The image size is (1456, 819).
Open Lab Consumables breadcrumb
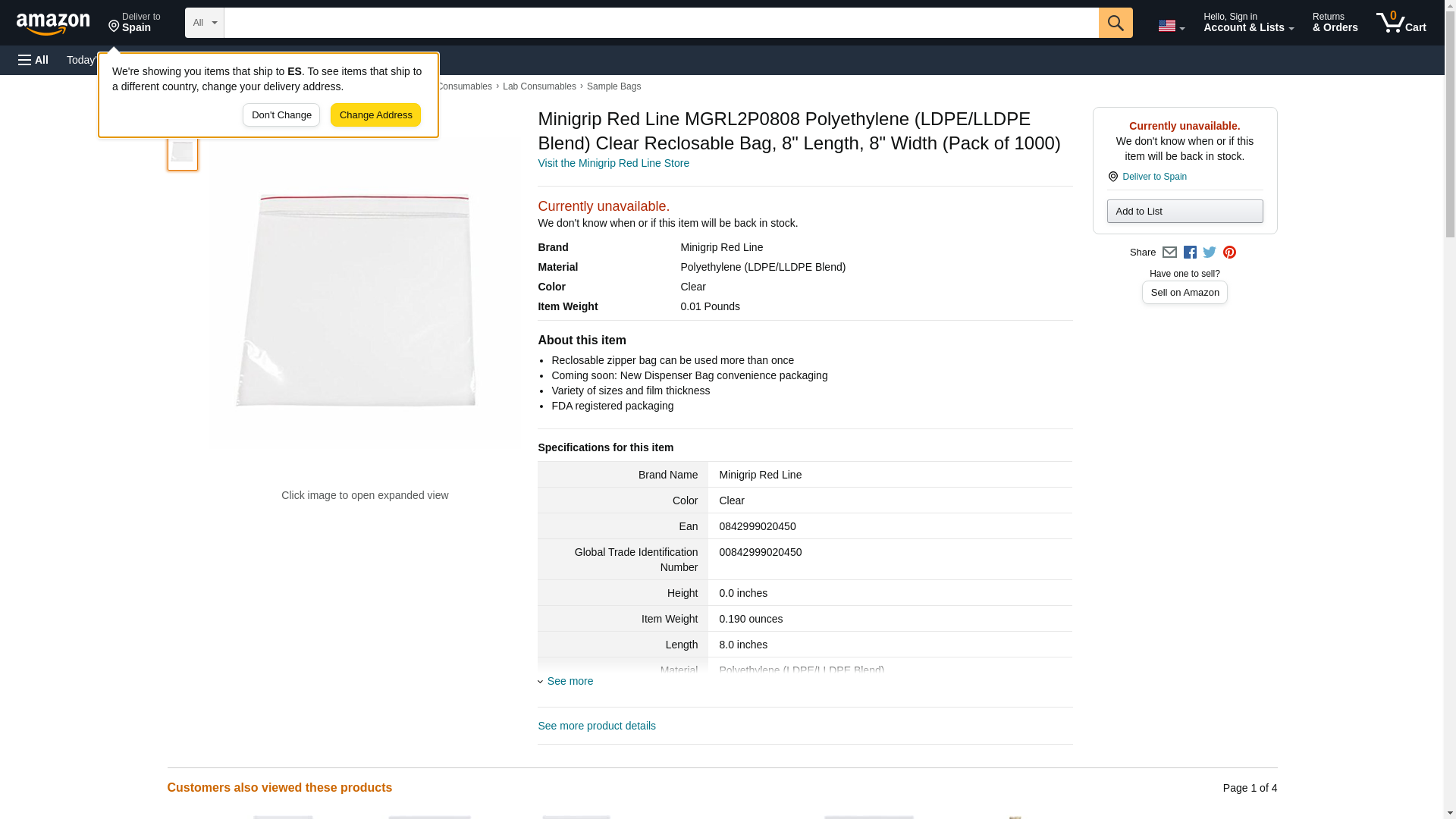(538, 86)
